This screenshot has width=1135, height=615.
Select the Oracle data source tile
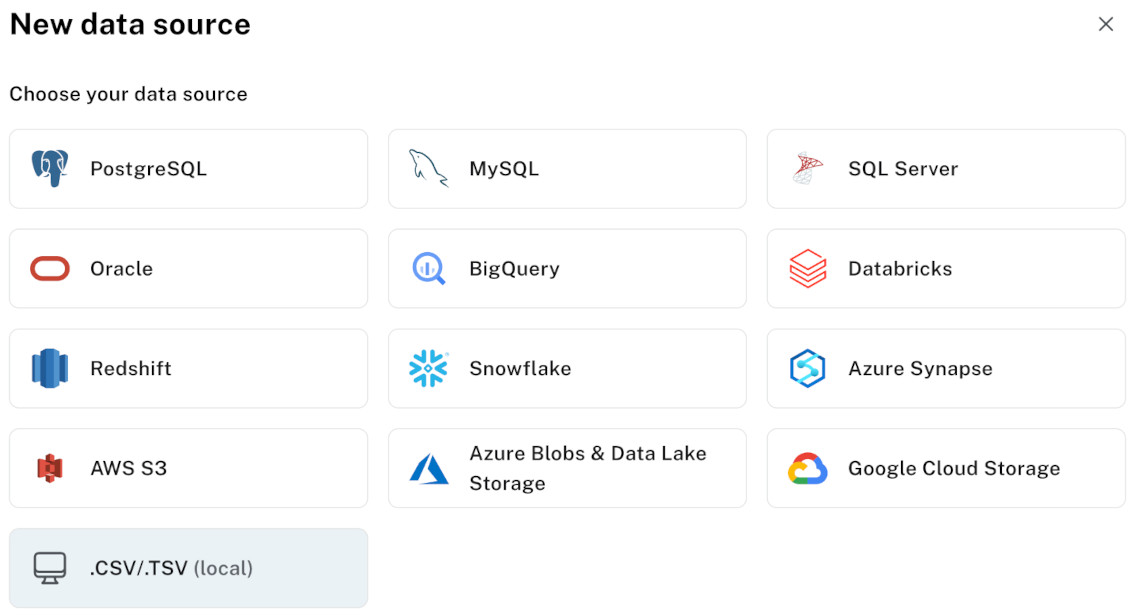(188, 268)
